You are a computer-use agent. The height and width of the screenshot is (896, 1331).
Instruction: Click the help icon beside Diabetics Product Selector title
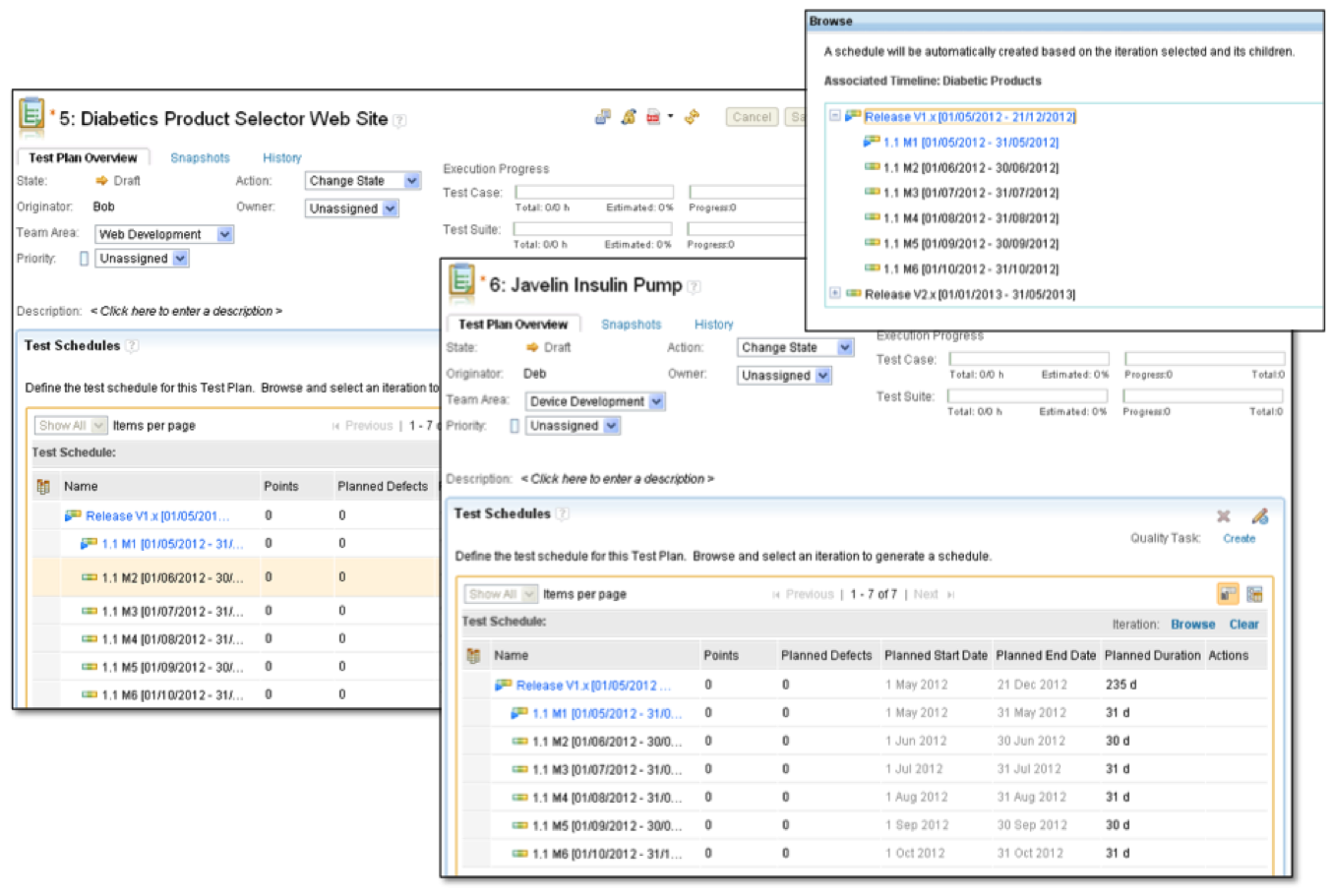click(x=399, y=120)
